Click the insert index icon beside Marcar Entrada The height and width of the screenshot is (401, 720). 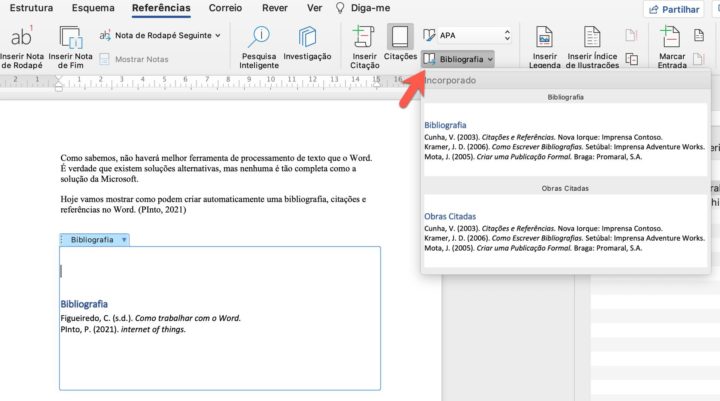tap(699, 35)
